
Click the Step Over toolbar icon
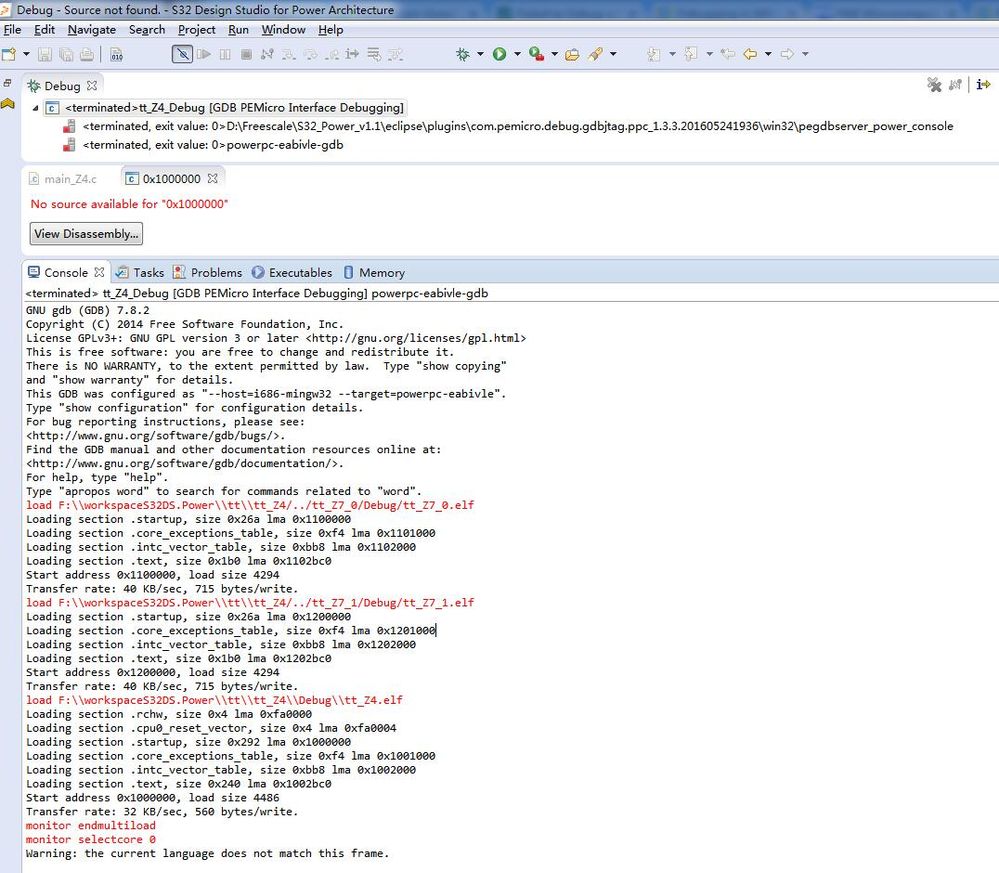coord(310,54)
